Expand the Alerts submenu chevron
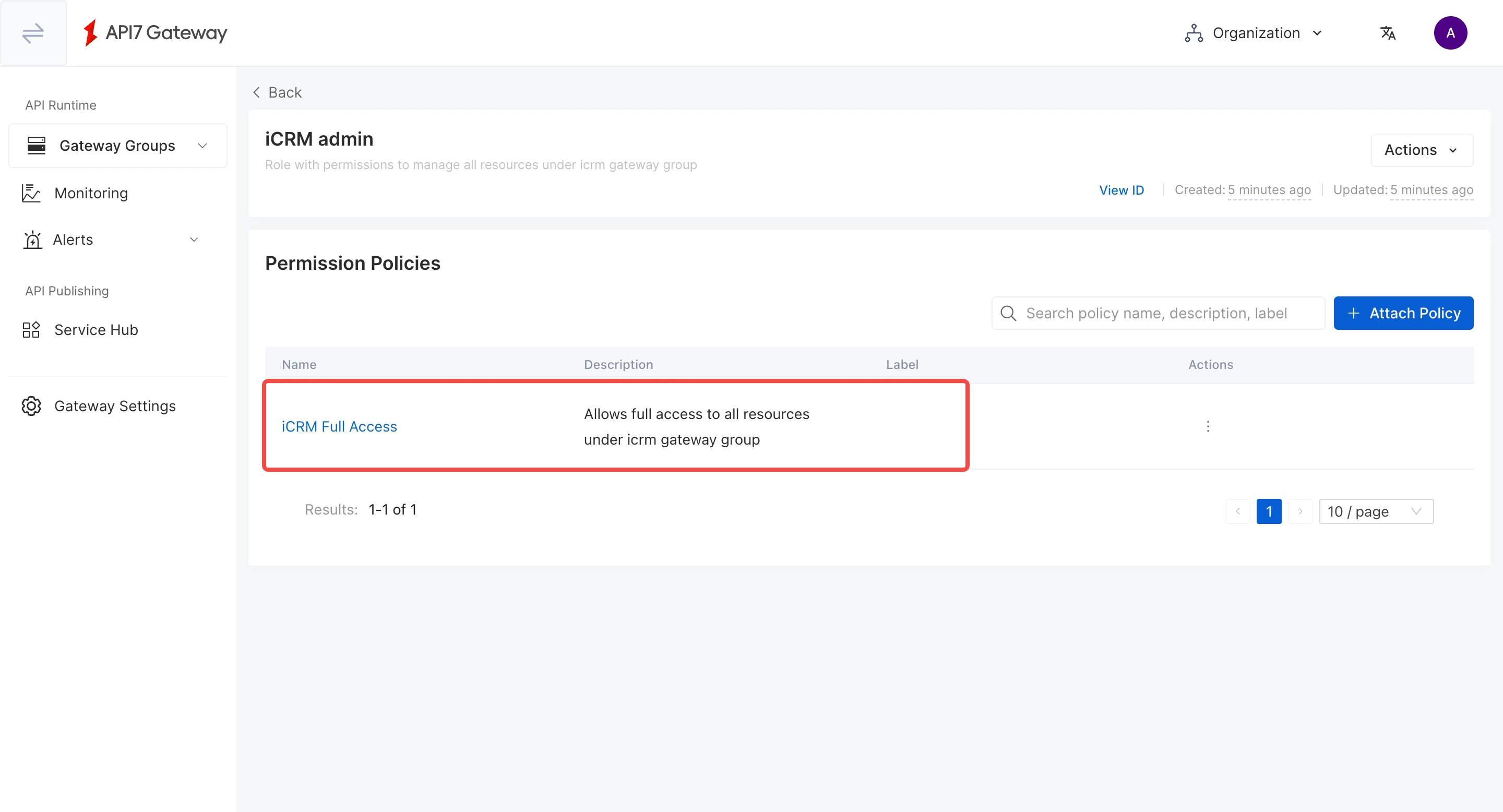Viewport: 1503px width, 812px height. pyautogui.click(x=194, y=240)
